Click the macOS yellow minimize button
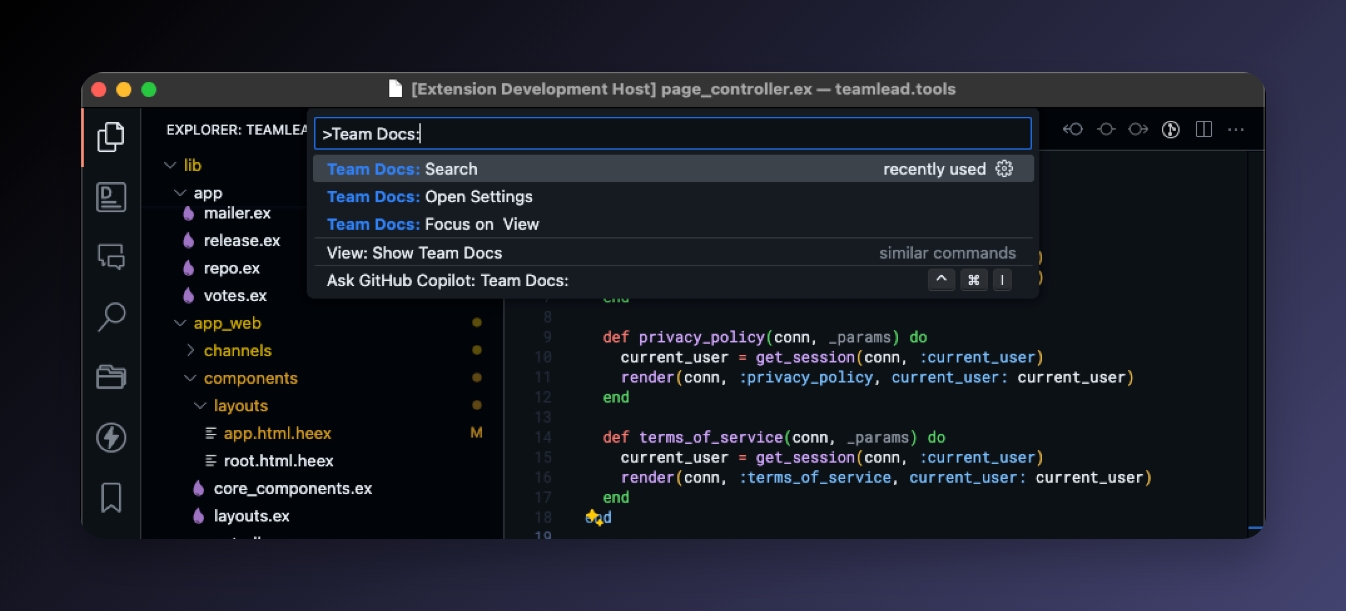The height and width of the screenshot is (611, 1346). [124, 89]
